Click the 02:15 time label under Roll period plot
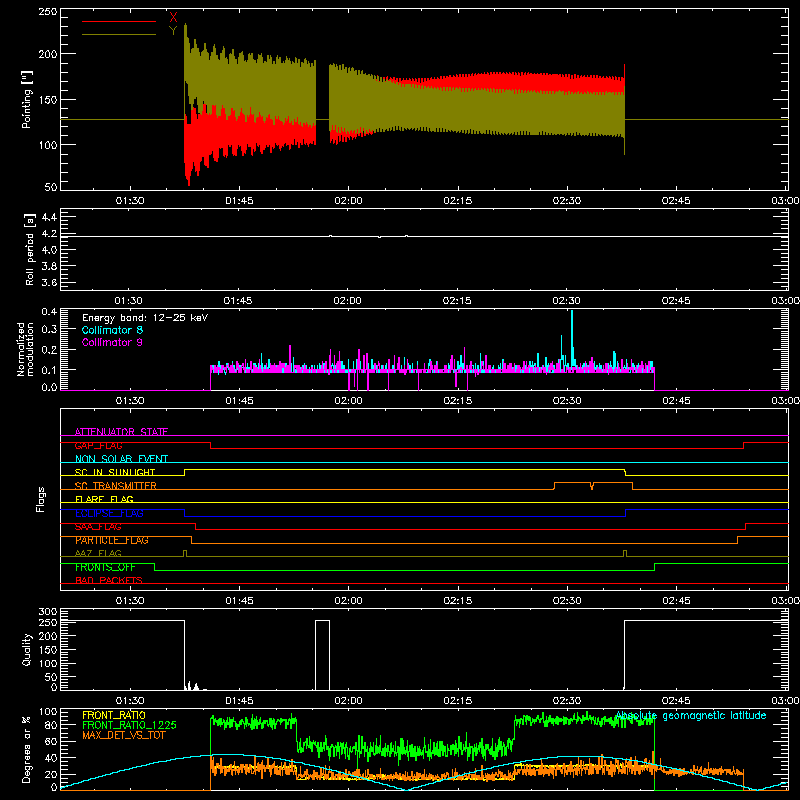 point(458,301)
